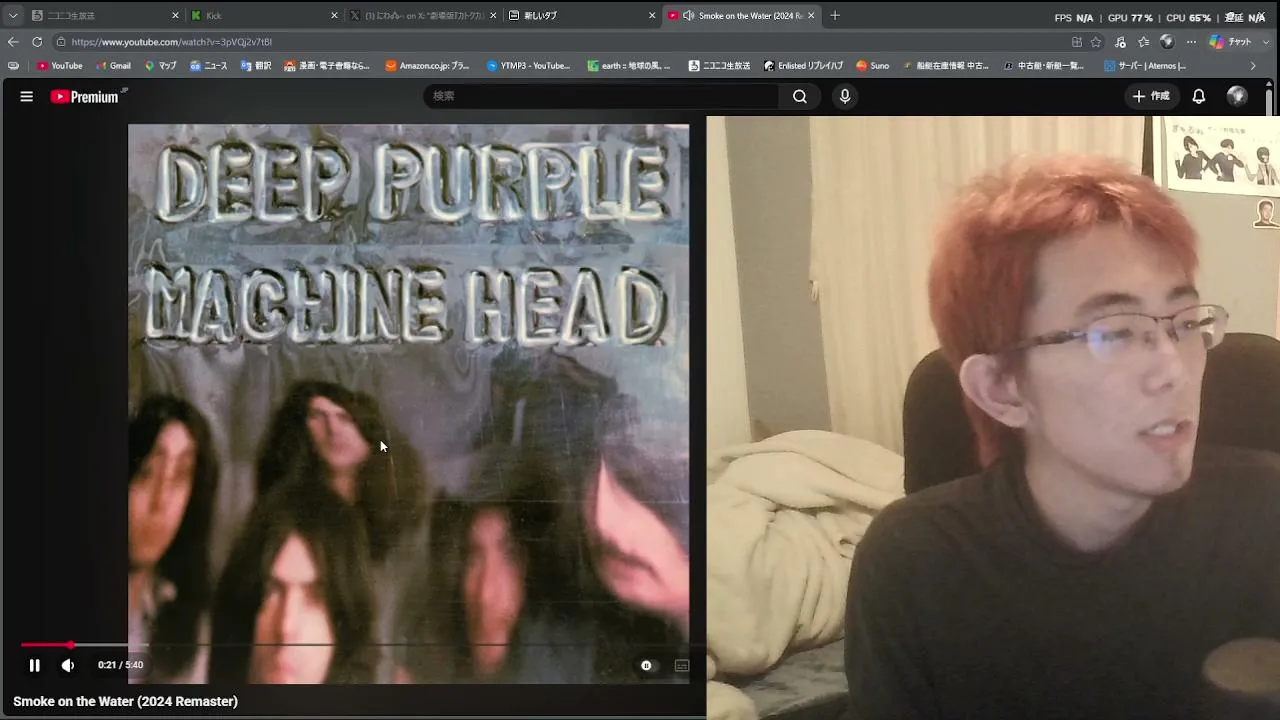Screen dimensions: 1280x720
Task: Switch to the 新しいタブ tab
Action: point(581,16)
